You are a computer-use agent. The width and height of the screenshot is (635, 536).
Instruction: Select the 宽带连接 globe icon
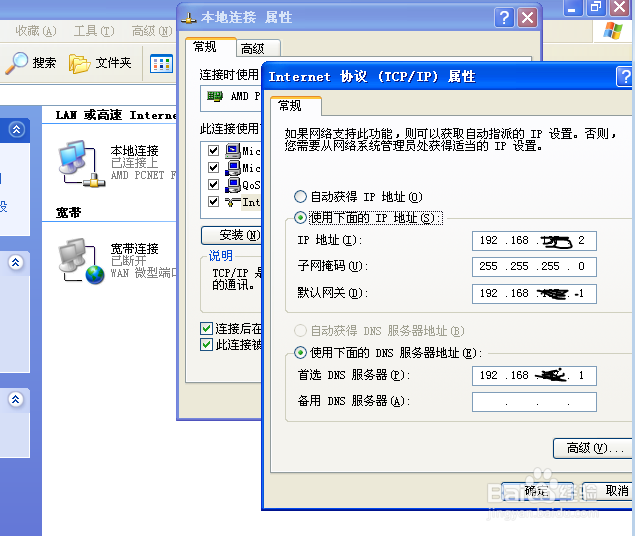click(x=81, y=261)
